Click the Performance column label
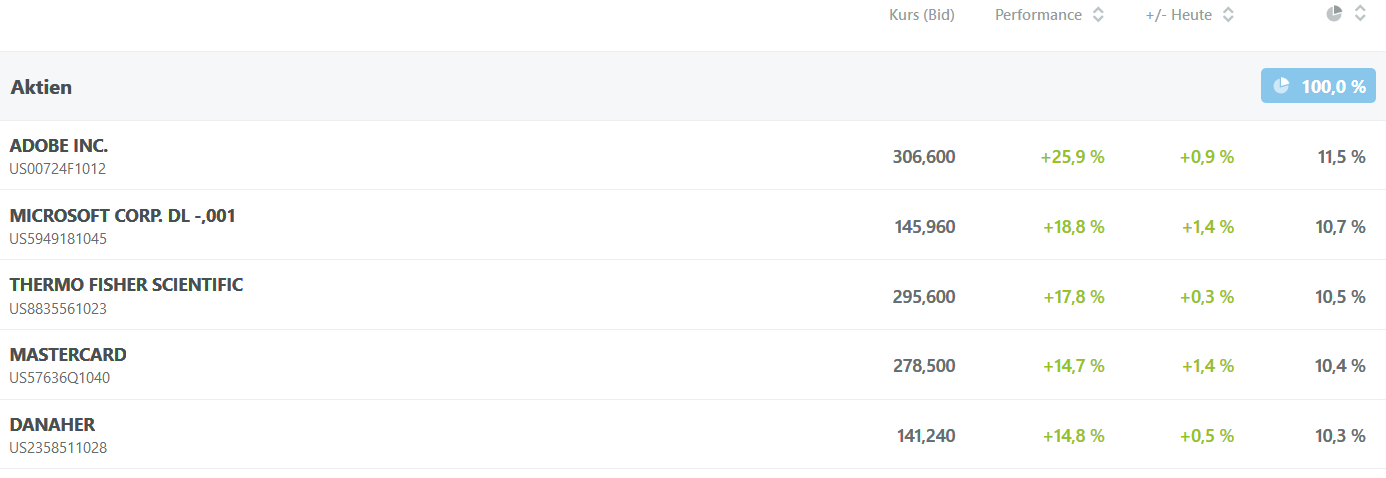1386x478 pixels. pos(1038,15)
